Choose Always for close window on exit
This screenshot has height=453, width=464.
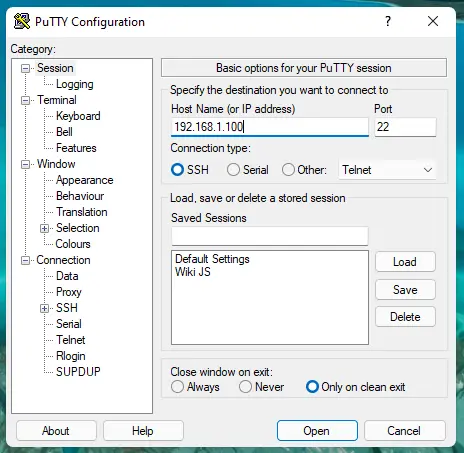177,387
